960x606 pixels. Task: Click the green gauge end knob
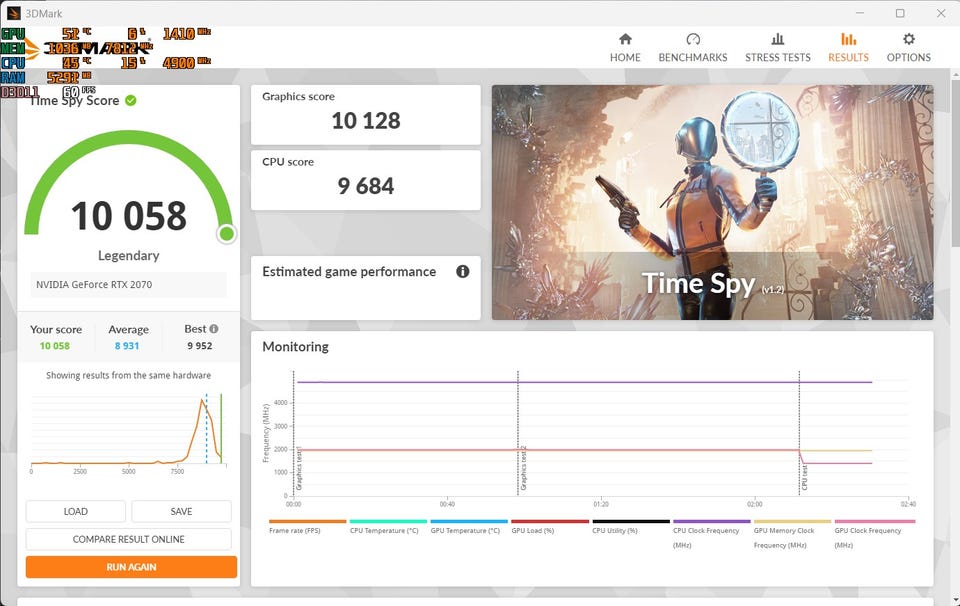point(227,233)
